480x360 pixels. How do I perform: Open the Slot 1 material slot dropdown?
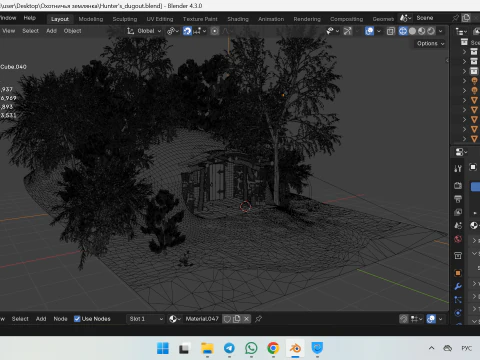(146, 319)
